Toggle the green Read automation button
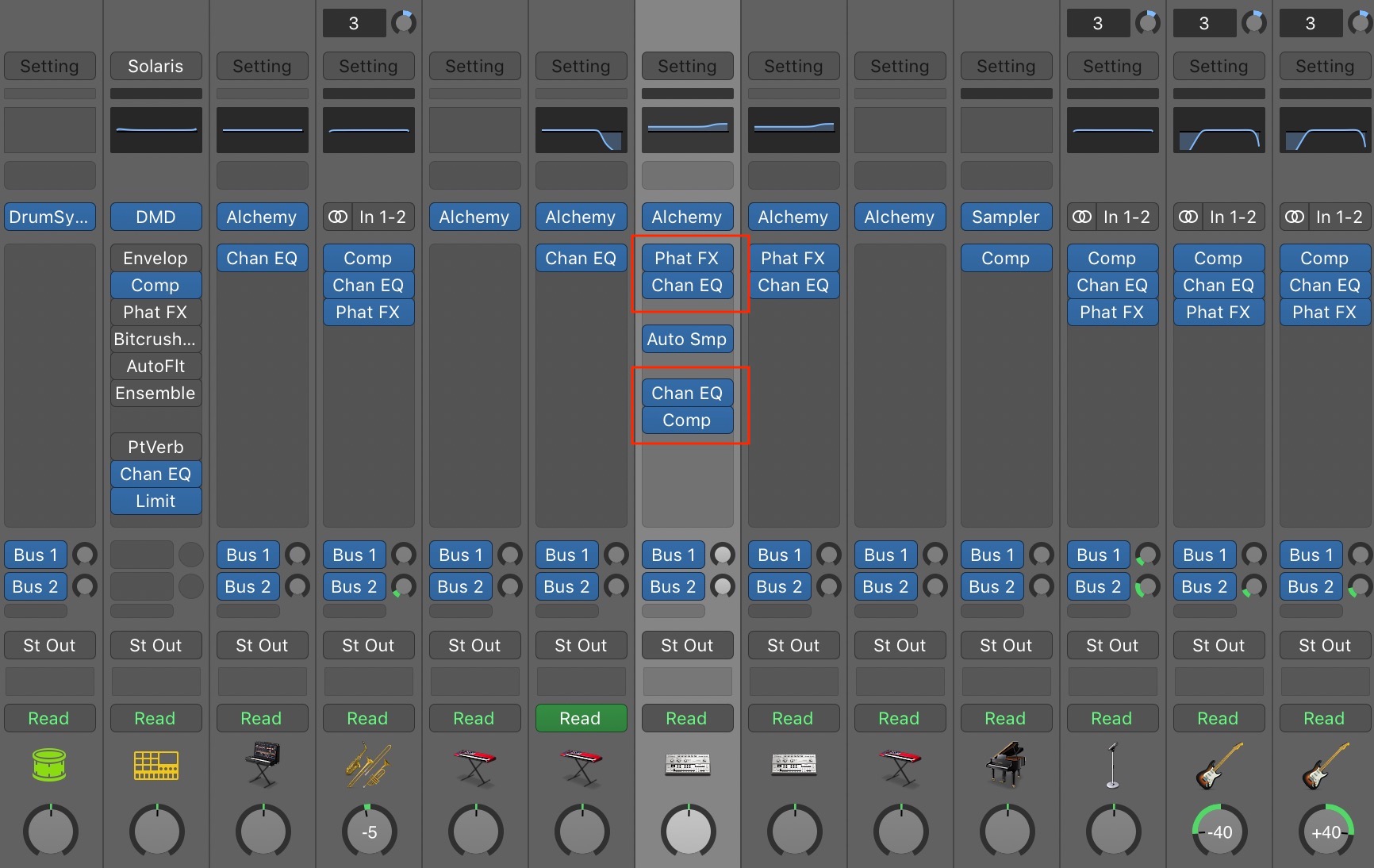 [x=581, y=718]
